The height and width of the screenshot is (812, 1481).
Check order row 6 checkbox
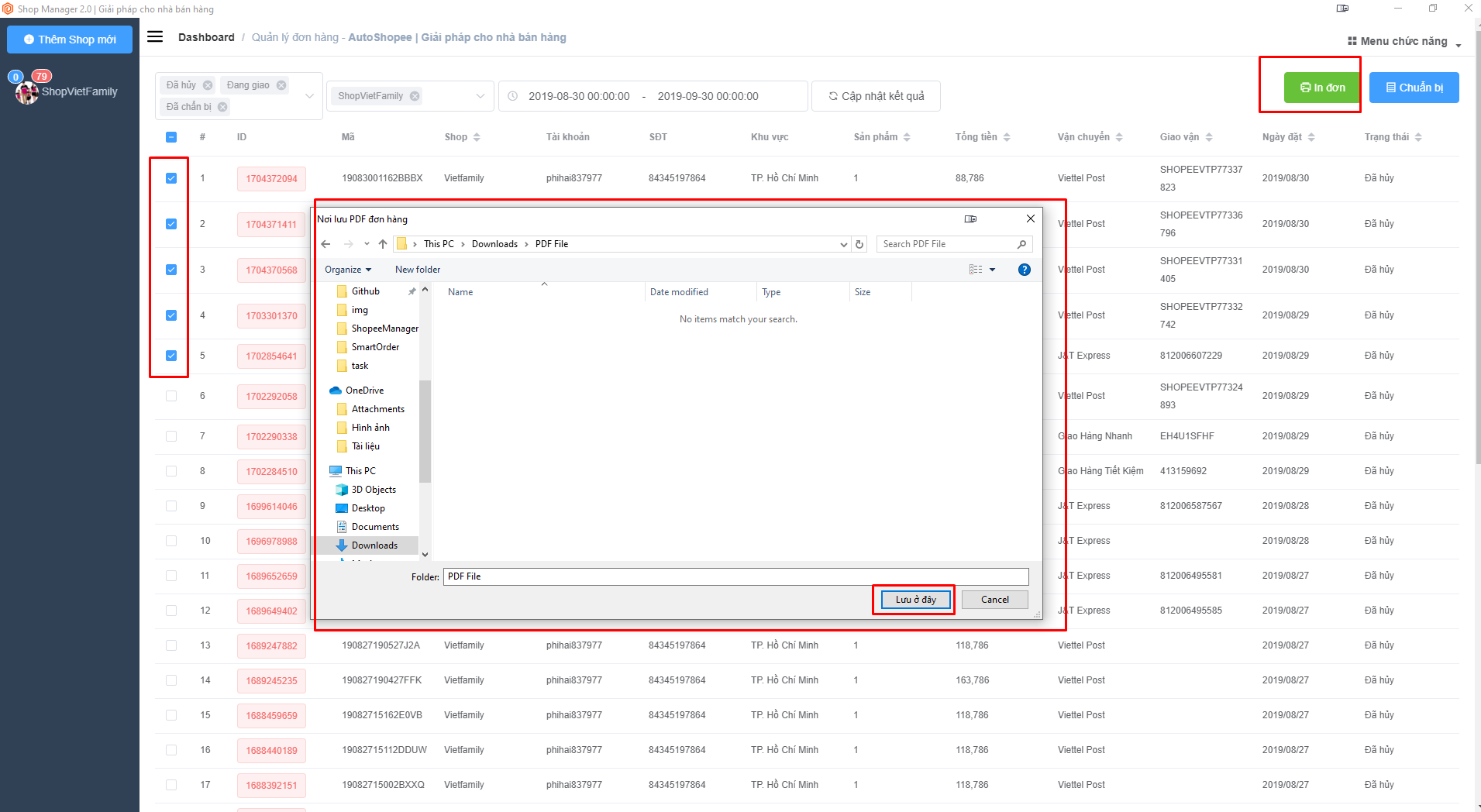[x=171, y=396]
